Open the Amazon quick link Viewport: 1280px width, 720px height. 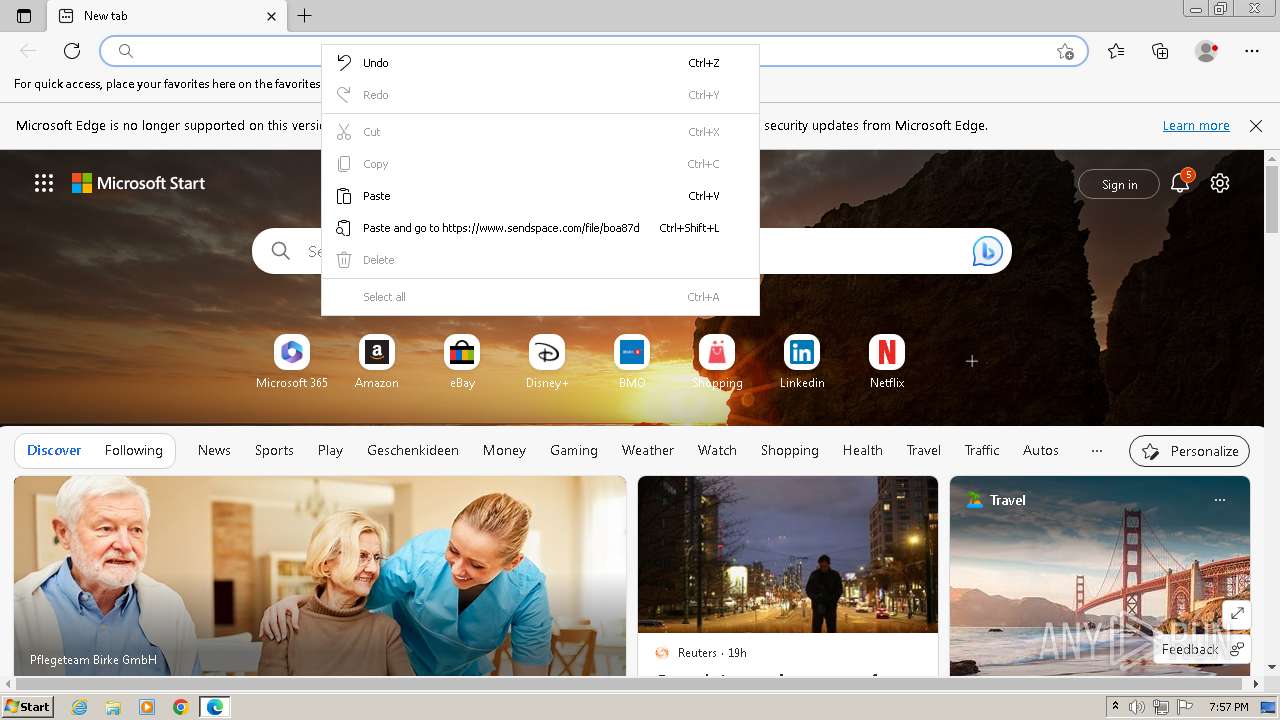(x=377, y=362)
